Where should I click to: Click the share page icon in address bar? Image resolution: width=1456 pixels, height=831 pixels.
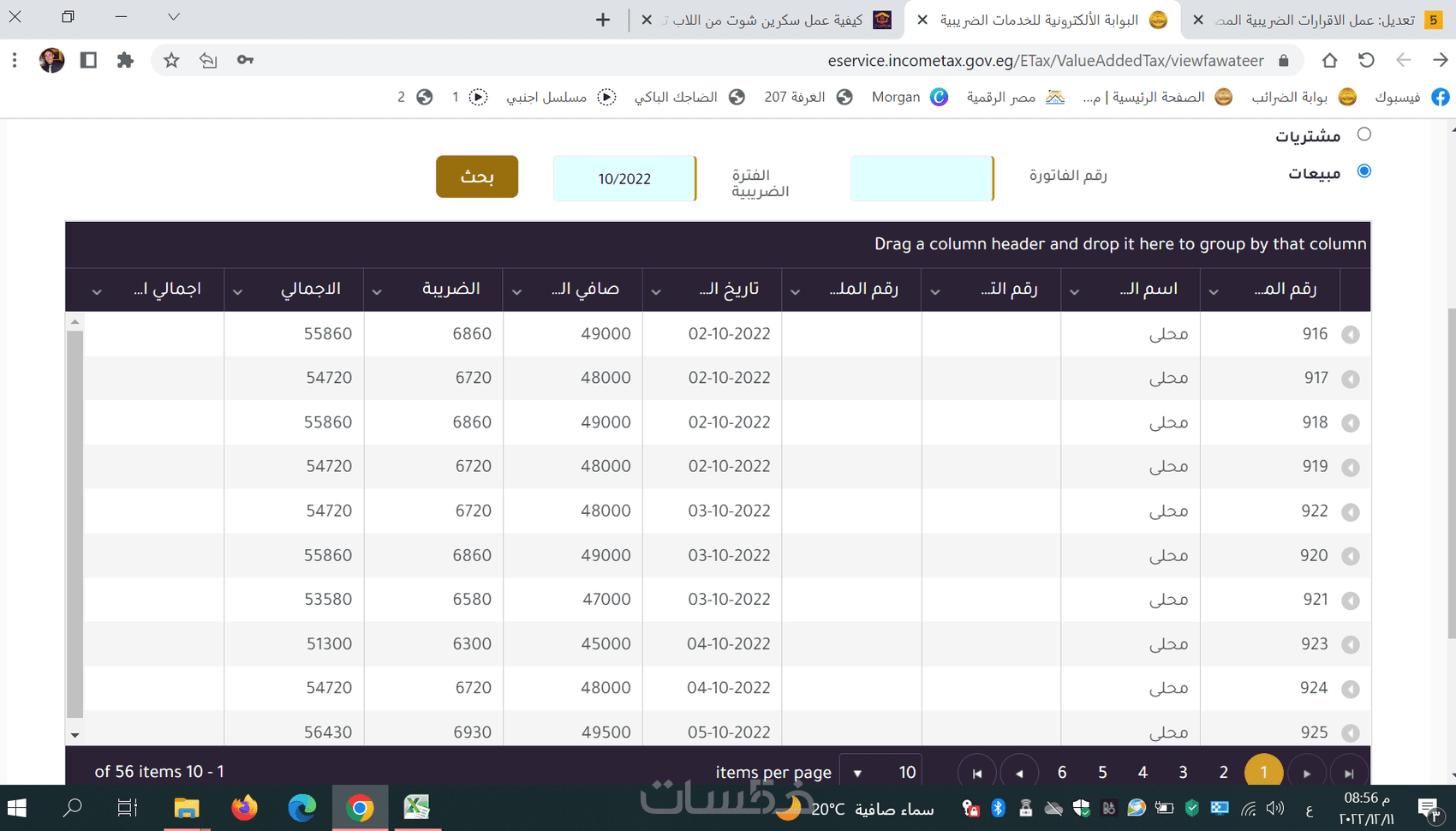[x=208, y=60]
